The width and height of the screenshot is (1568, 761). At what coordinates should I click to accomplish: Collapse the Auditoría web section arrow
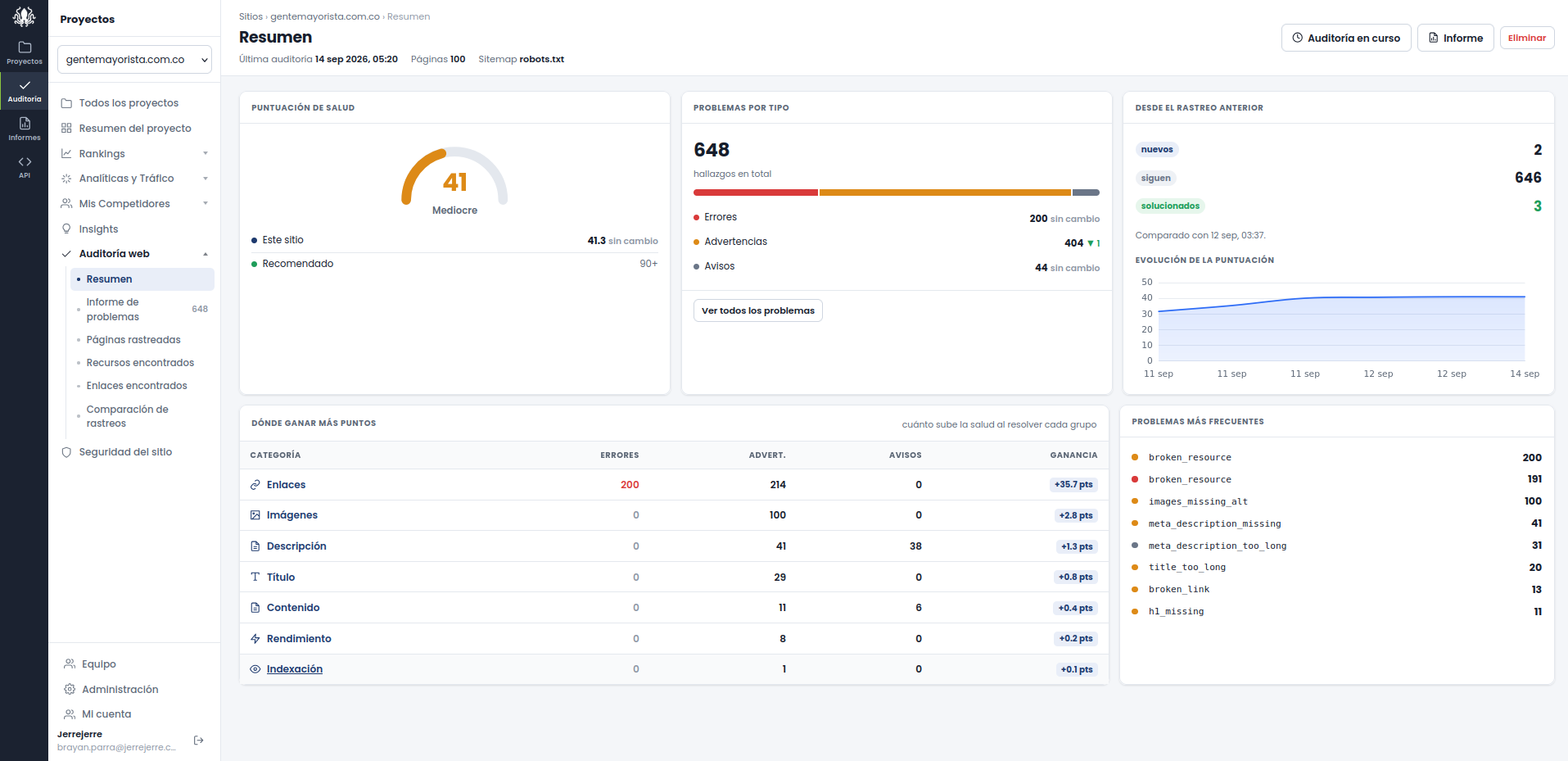pyautogui.click(x=206, y=254)
